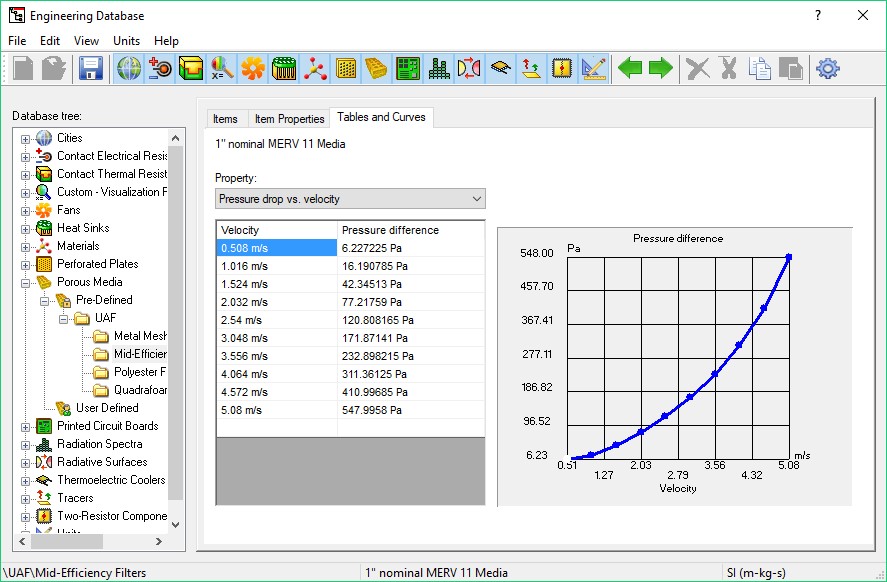Click the Velocity column header in the table
887x582 pixels.
pos(277,230)
